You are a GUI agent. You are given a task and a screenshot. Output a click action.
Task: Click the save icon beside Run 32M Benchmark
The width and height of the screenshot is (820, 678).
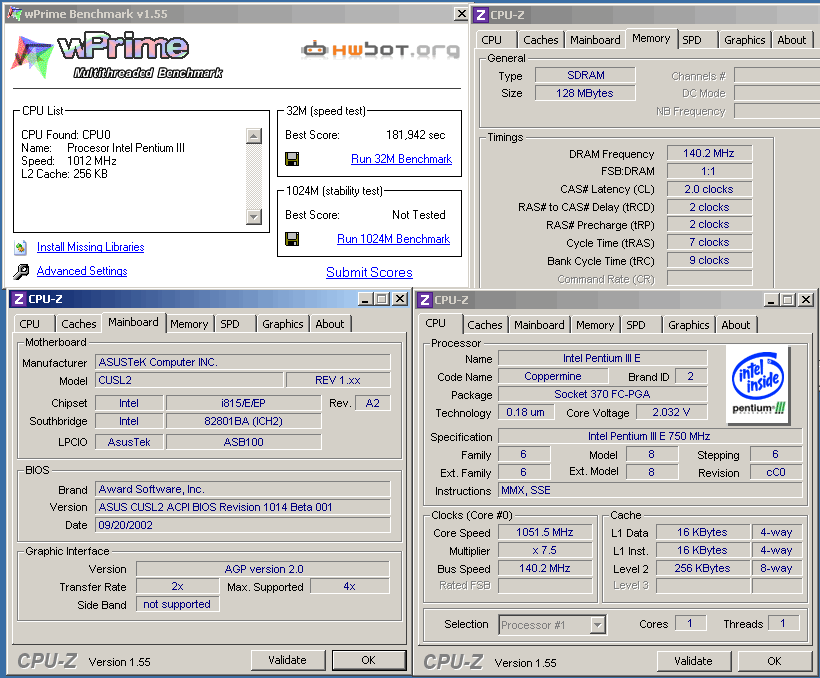[x=292, y=159]
